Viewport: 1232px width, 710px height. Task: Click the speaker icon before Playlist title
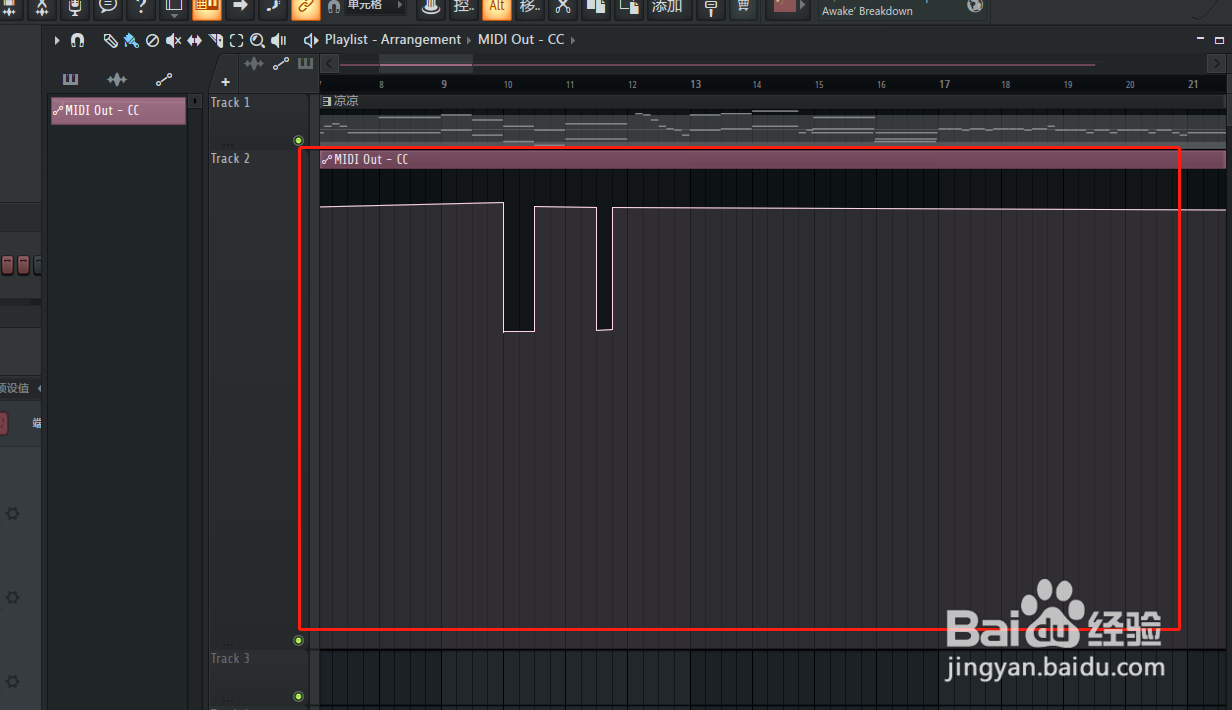pyautogui.click(x=311, y=40)
